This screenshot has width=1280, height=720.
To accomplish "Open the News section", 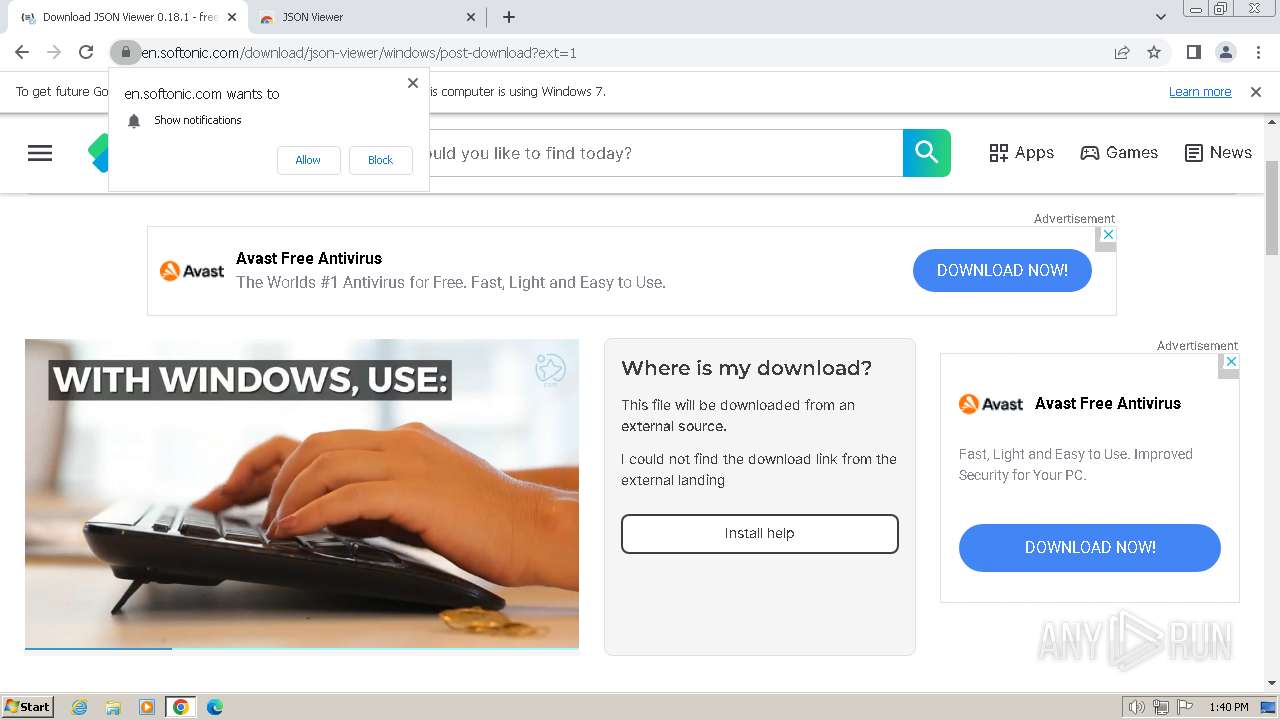I will (x=1218, y=153).
